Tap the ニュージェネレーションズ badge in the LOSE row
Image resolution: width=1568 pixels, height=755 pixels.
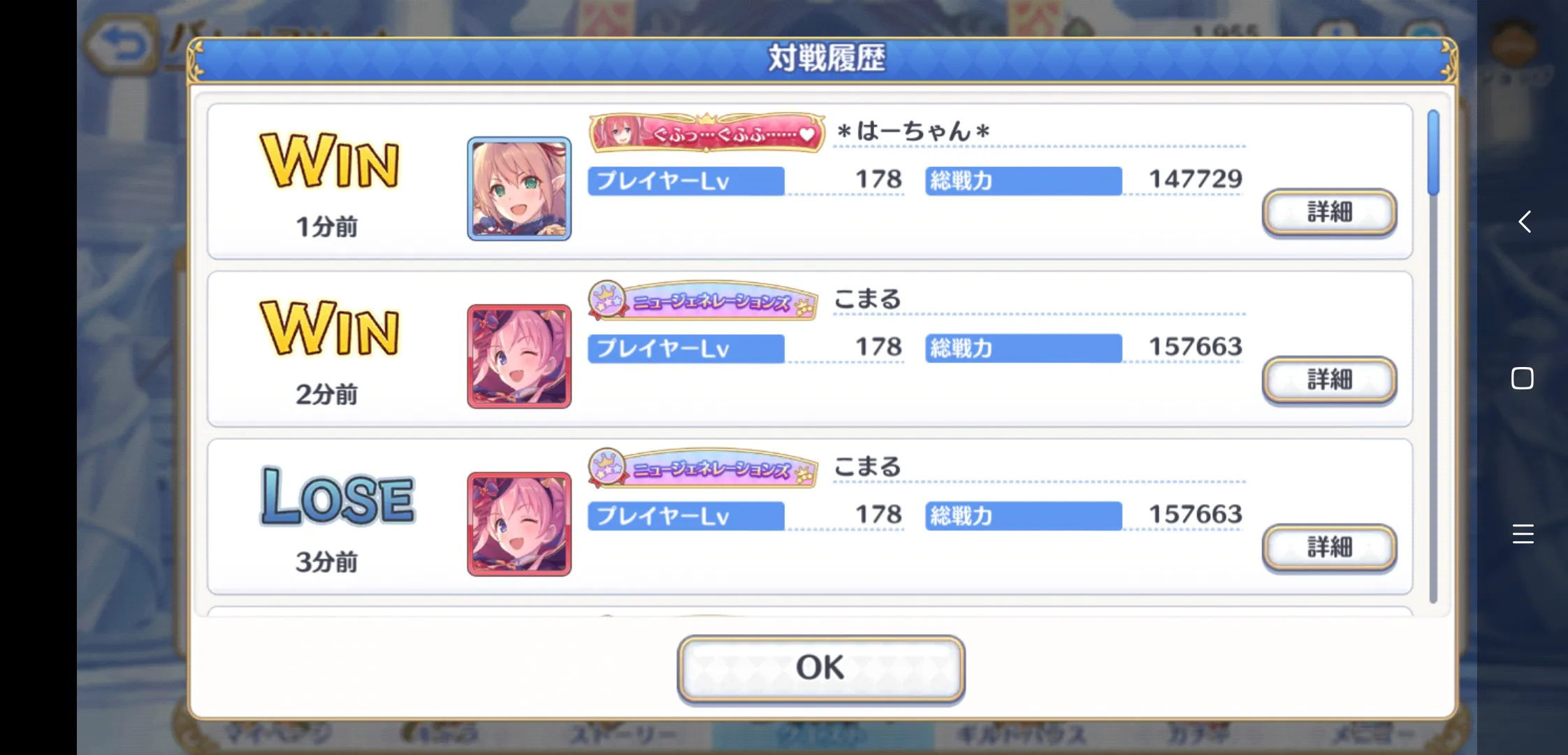pos(703,469)
